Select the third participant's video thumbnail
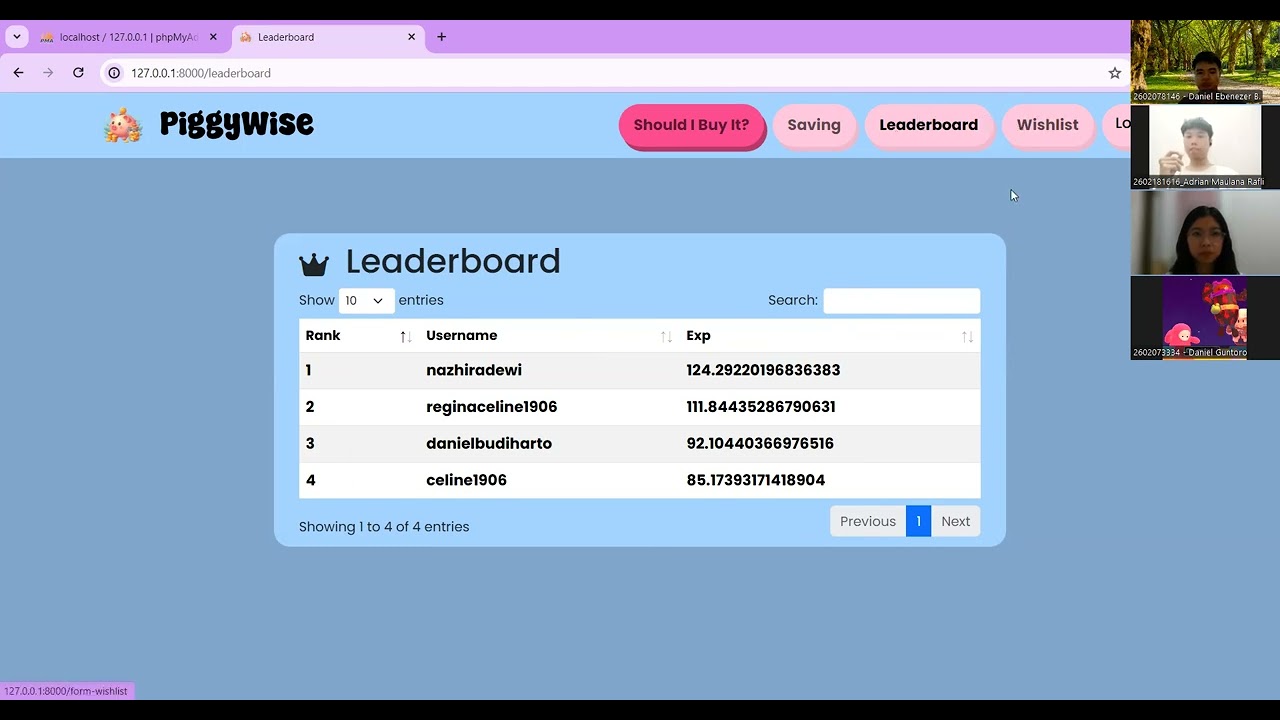 [1205, 232]
